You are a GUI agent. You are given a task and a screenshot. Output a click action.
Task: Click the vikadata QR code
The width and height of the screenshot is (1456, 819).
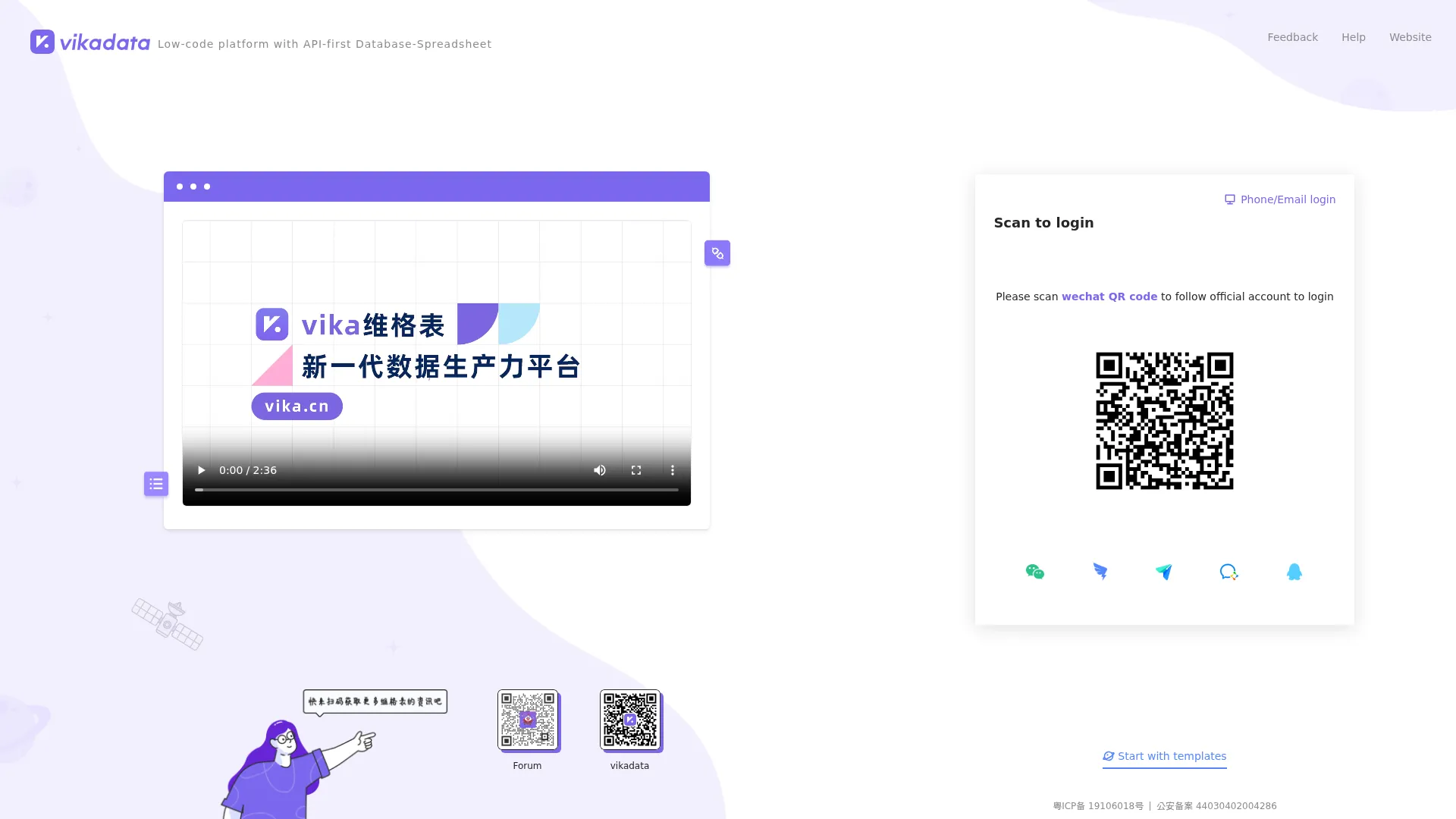pyautogui.click(x=630, y=720)
